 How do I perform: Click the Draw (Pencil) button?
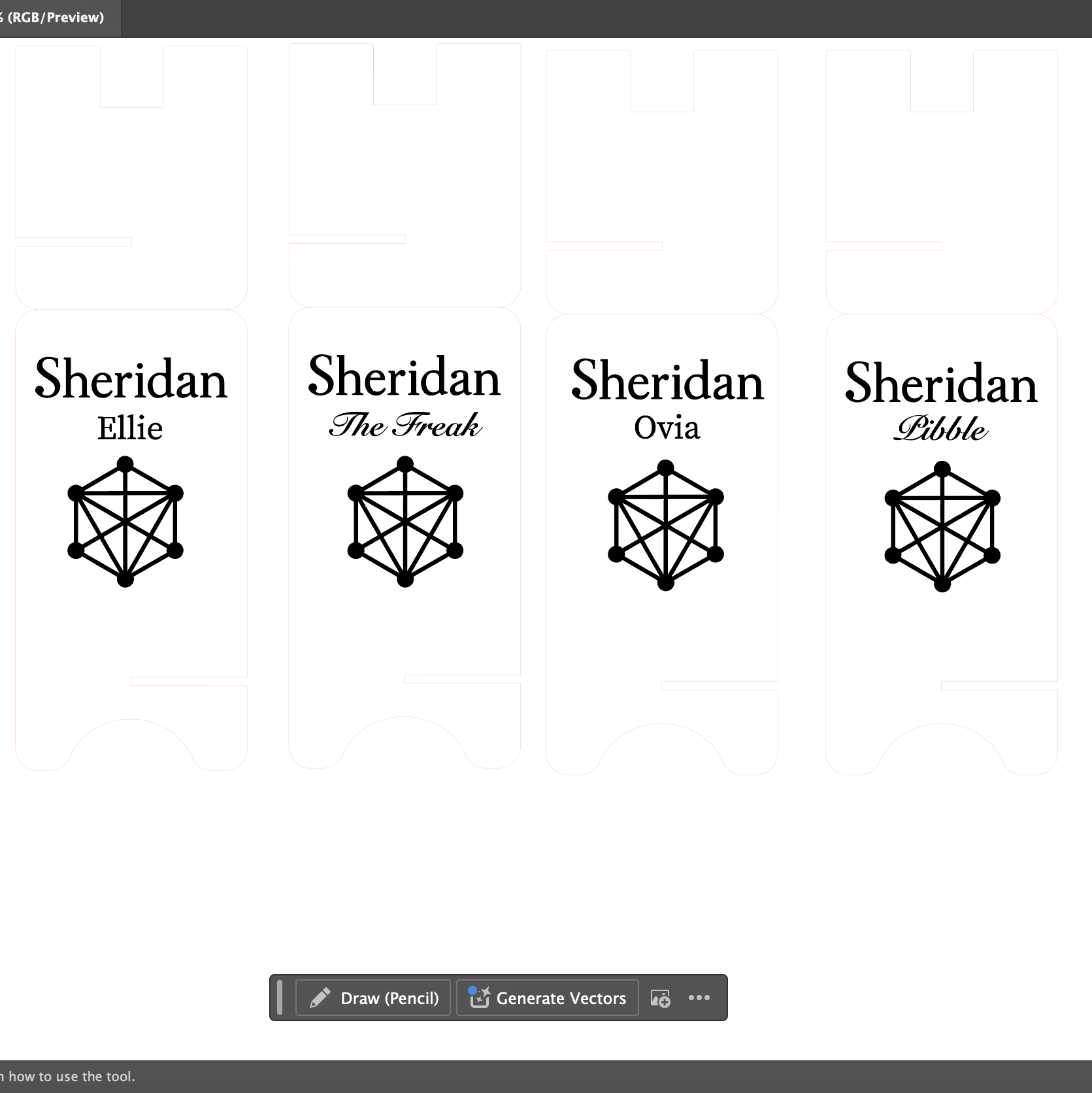point(373,998)
